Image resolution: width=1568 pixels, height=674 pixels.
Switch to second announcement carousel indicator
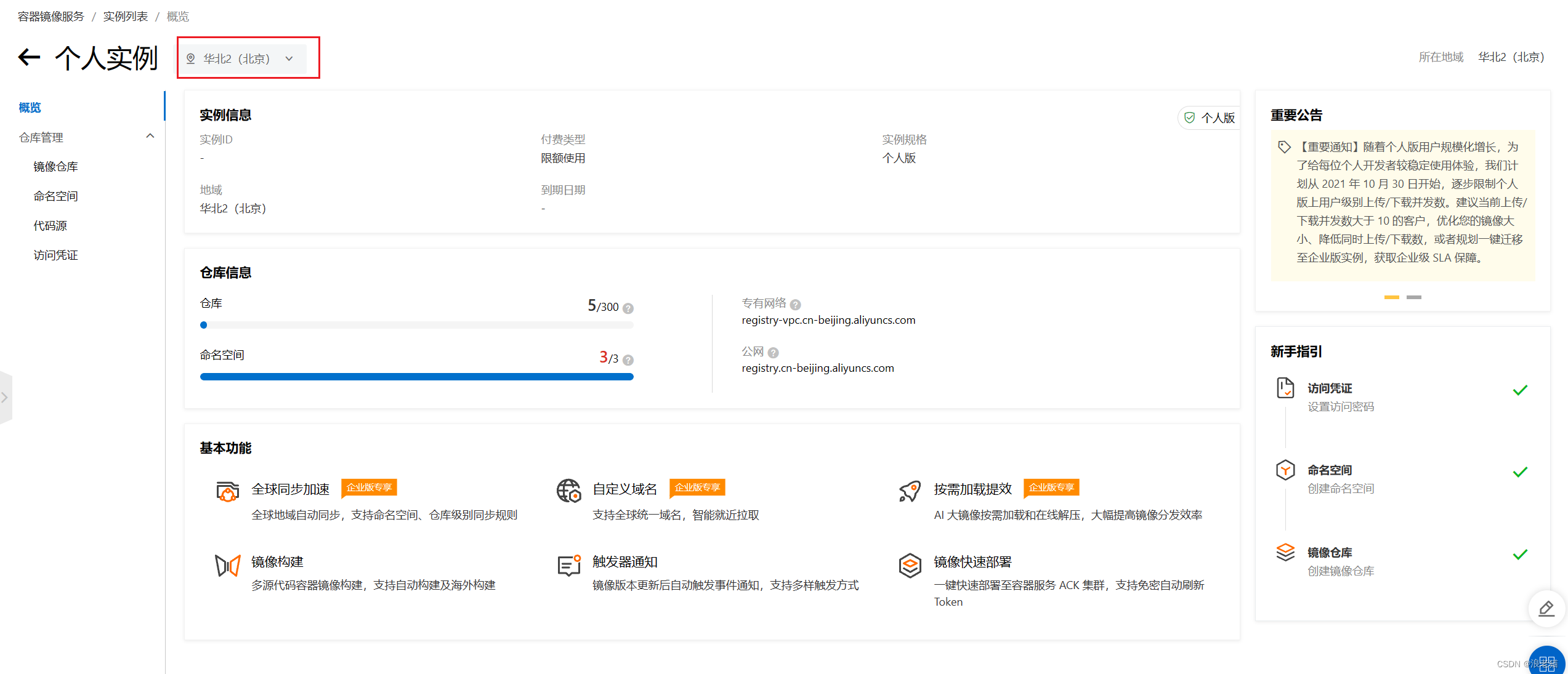(1413, 297)
